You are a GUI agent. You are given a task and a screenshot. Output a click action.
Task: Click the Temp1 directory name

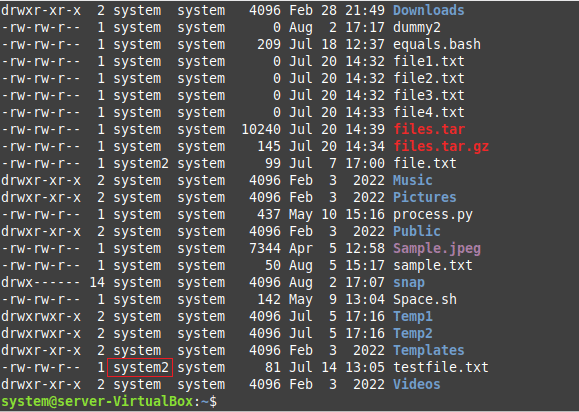pos(412,317)
